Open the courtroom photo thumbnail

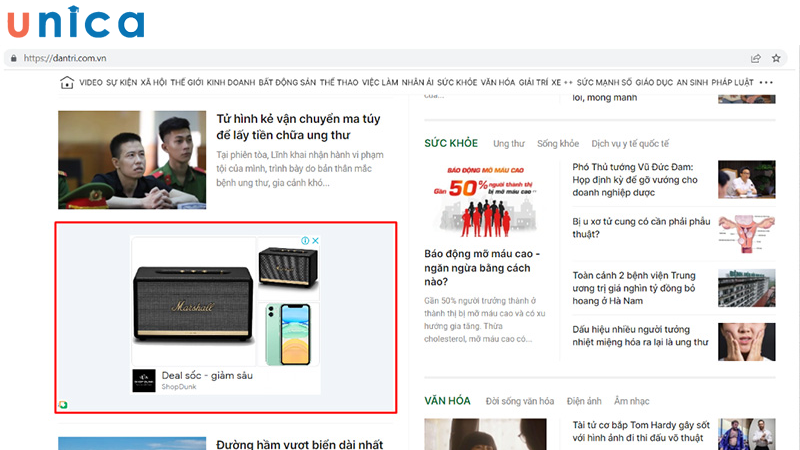click(132, 160)
